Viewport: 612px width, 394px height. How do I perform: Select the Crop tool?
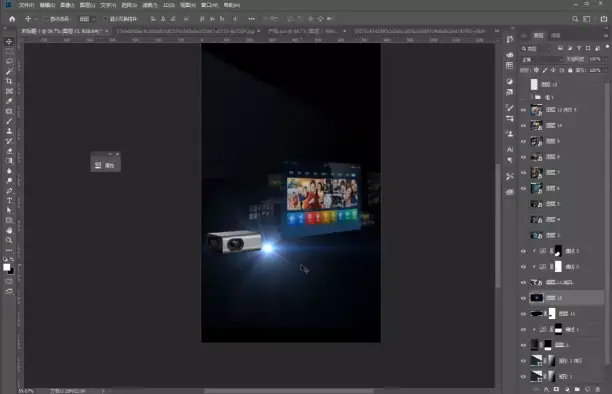(9, 81)
